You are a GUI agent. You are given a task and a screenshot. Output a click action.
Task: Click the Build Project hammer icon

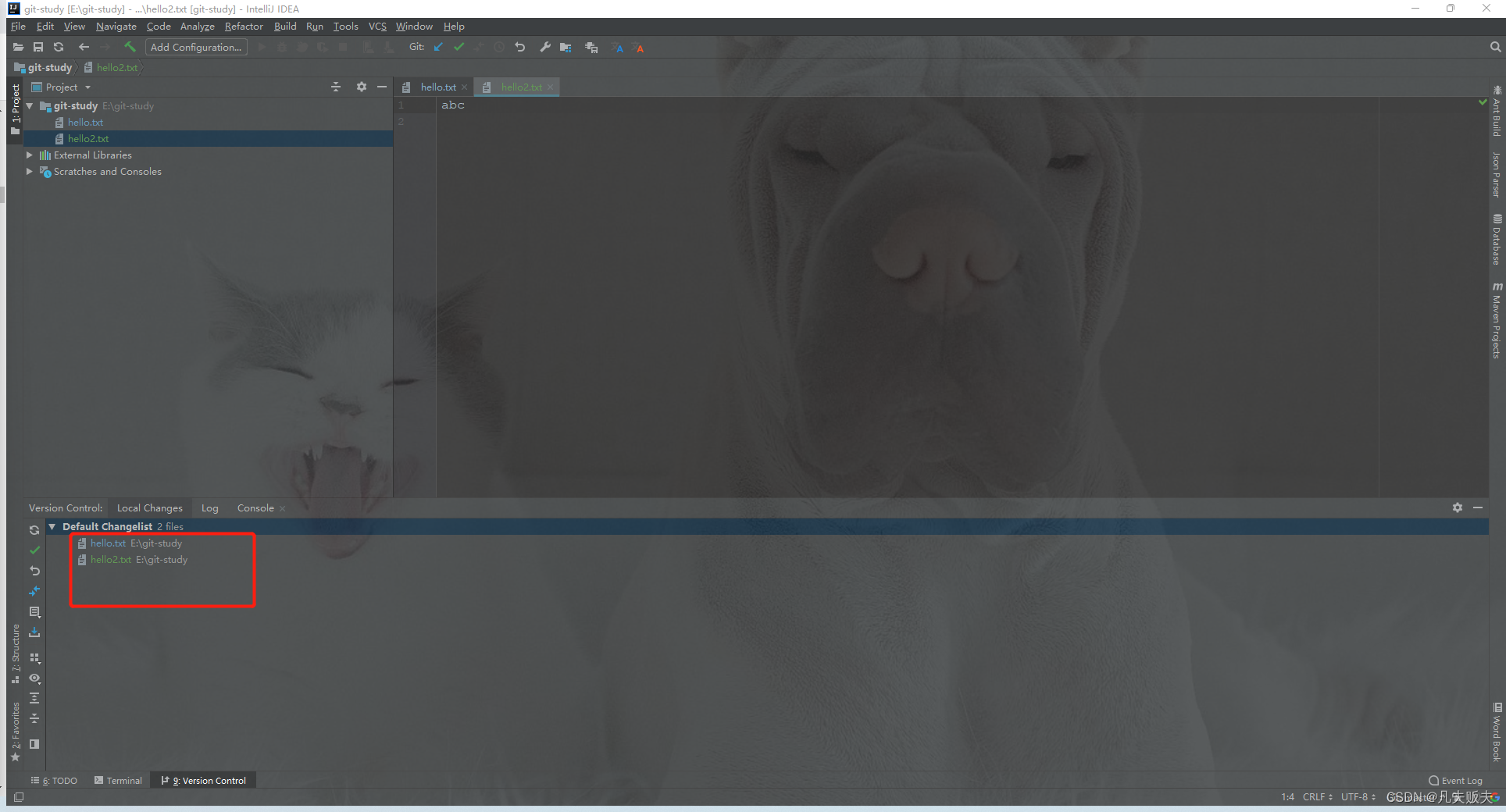point(130,48)
